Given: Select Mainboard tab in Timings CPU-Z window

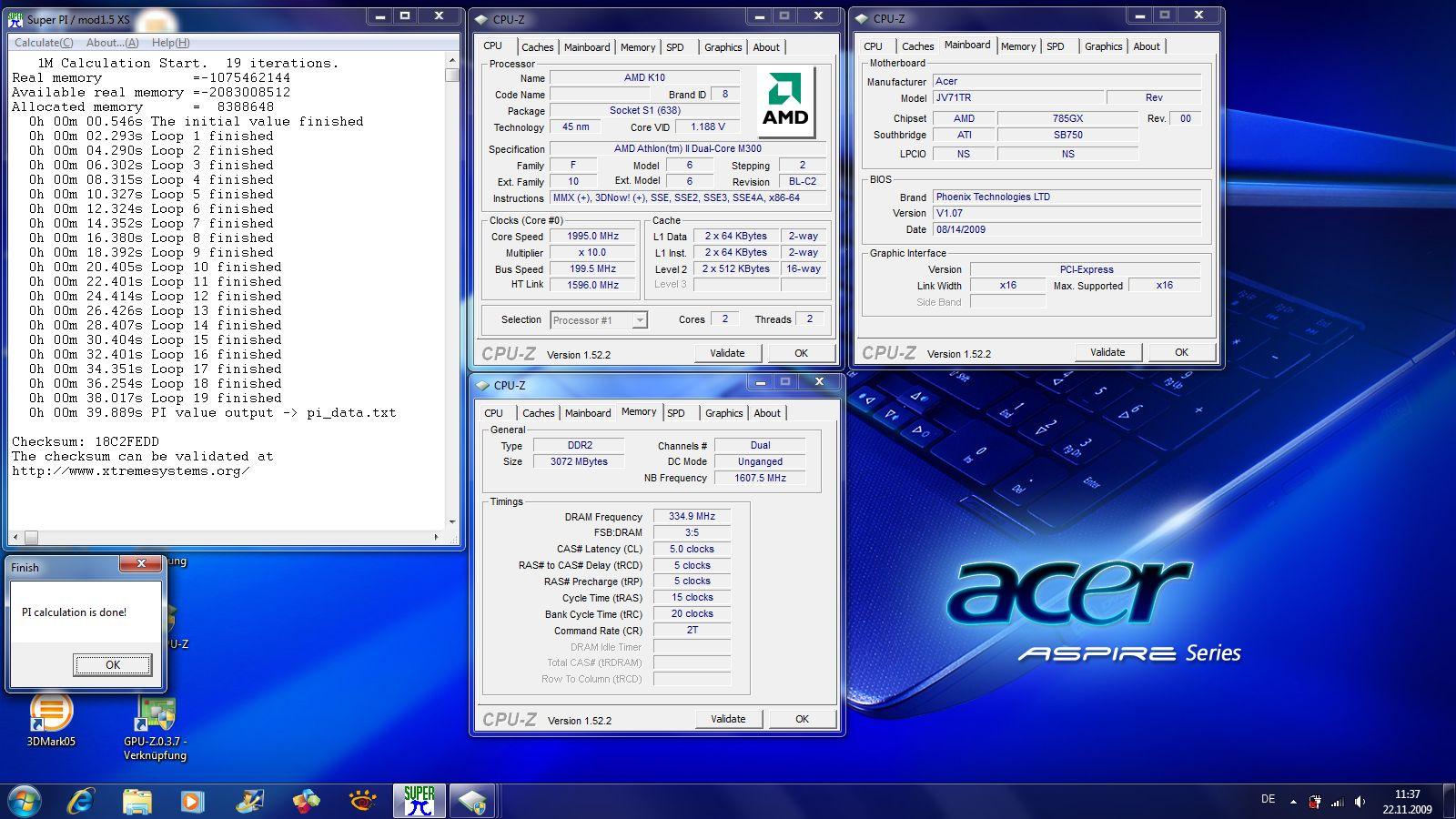Looking at the screenshot, I should coord(588,413).
